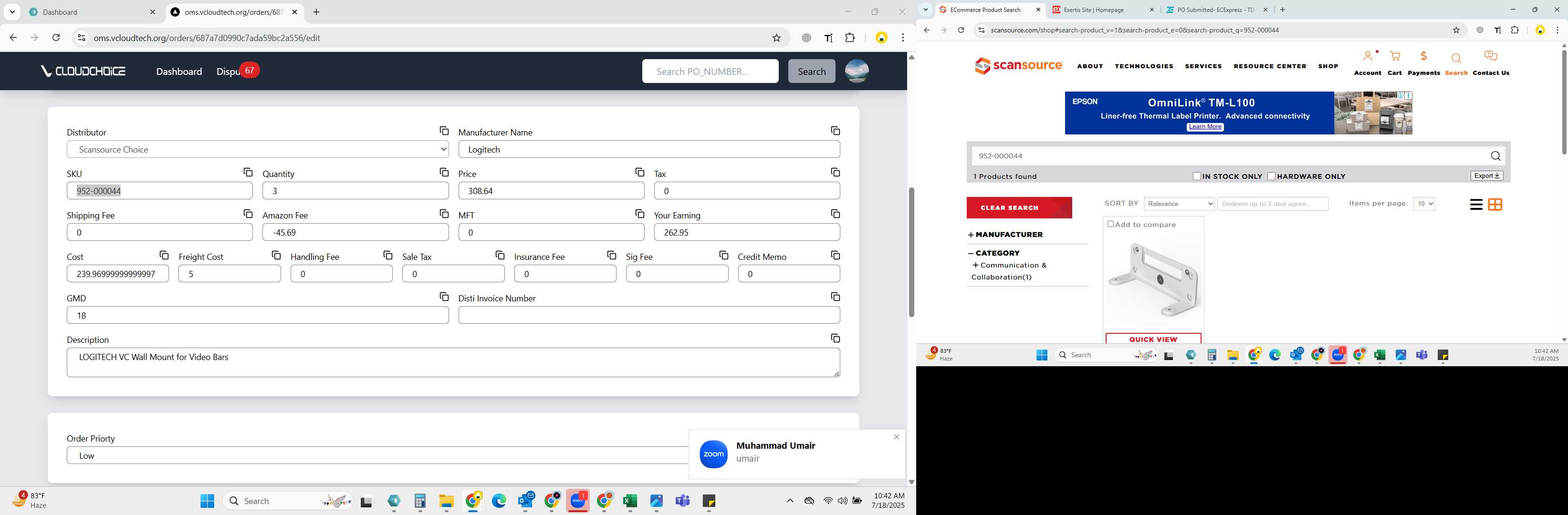Viewport: 1568px width, 515px height.
Task: Click QUICK VIEW on the product
Action: (x=1153, y=339)
